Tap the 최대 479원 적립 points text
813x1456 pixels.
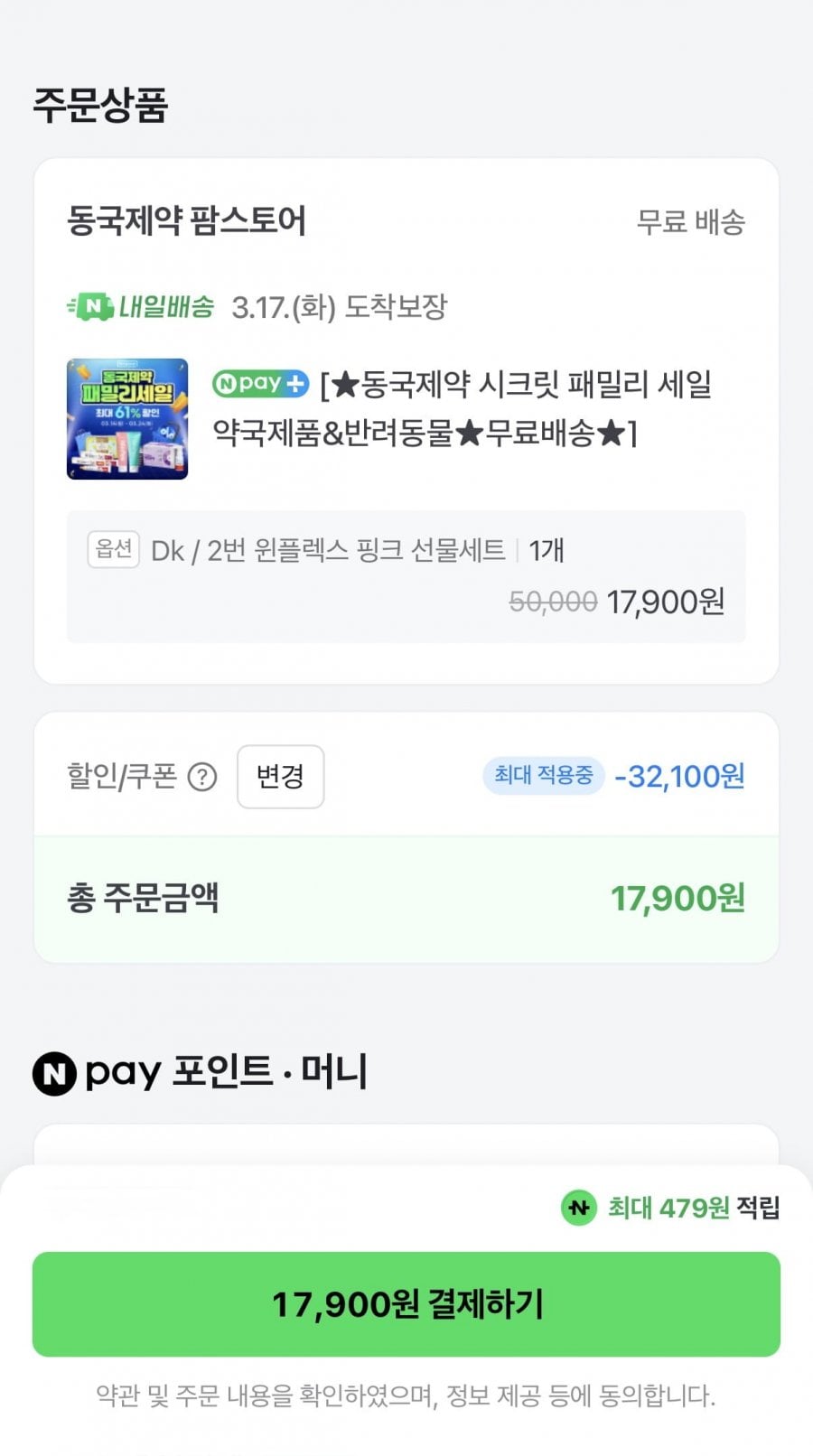tap(692, 1208)
